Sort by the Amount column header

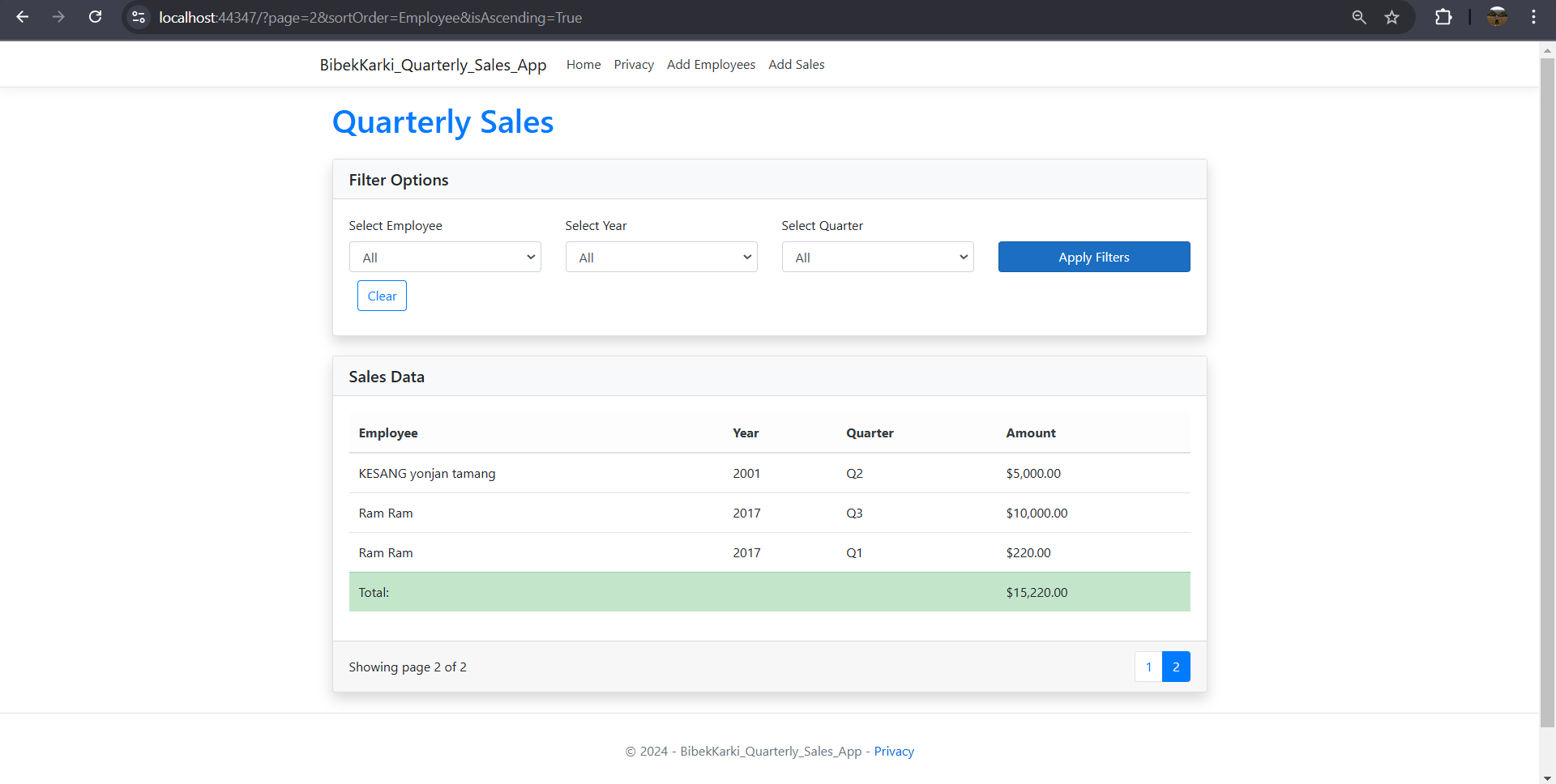click(1031, 433)
